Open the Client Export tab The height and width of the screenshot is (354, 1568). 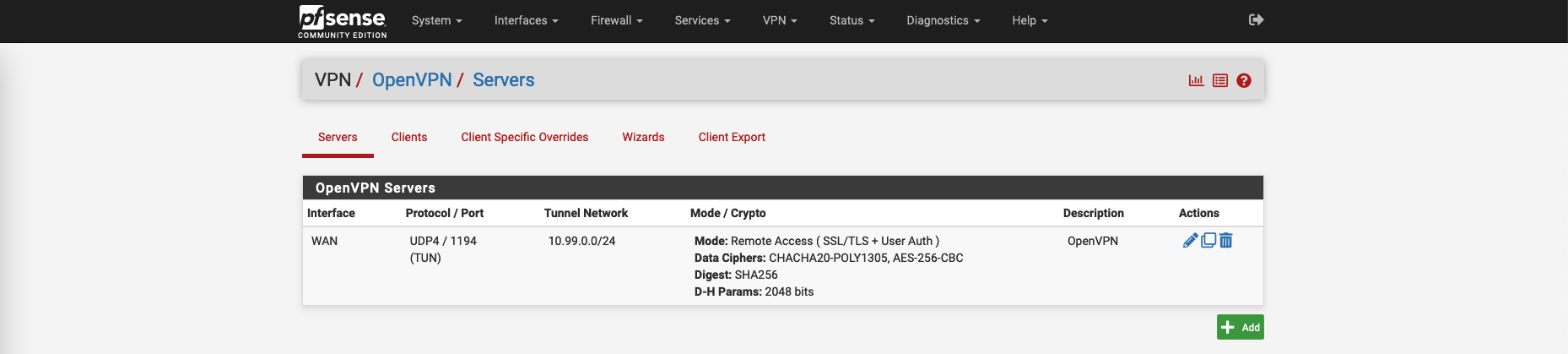[x=732, y=137]
